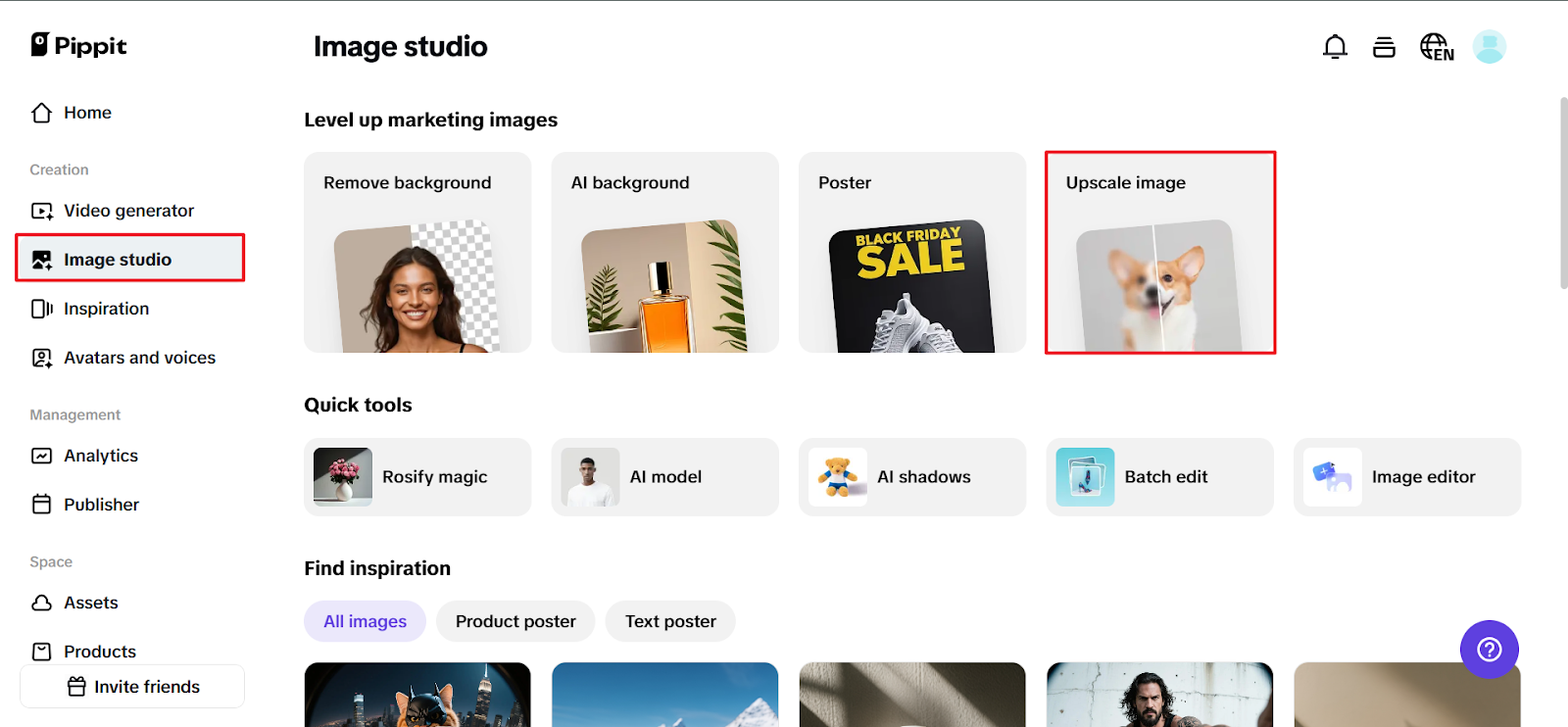Open the user profile avatar

pos(1489,47)
